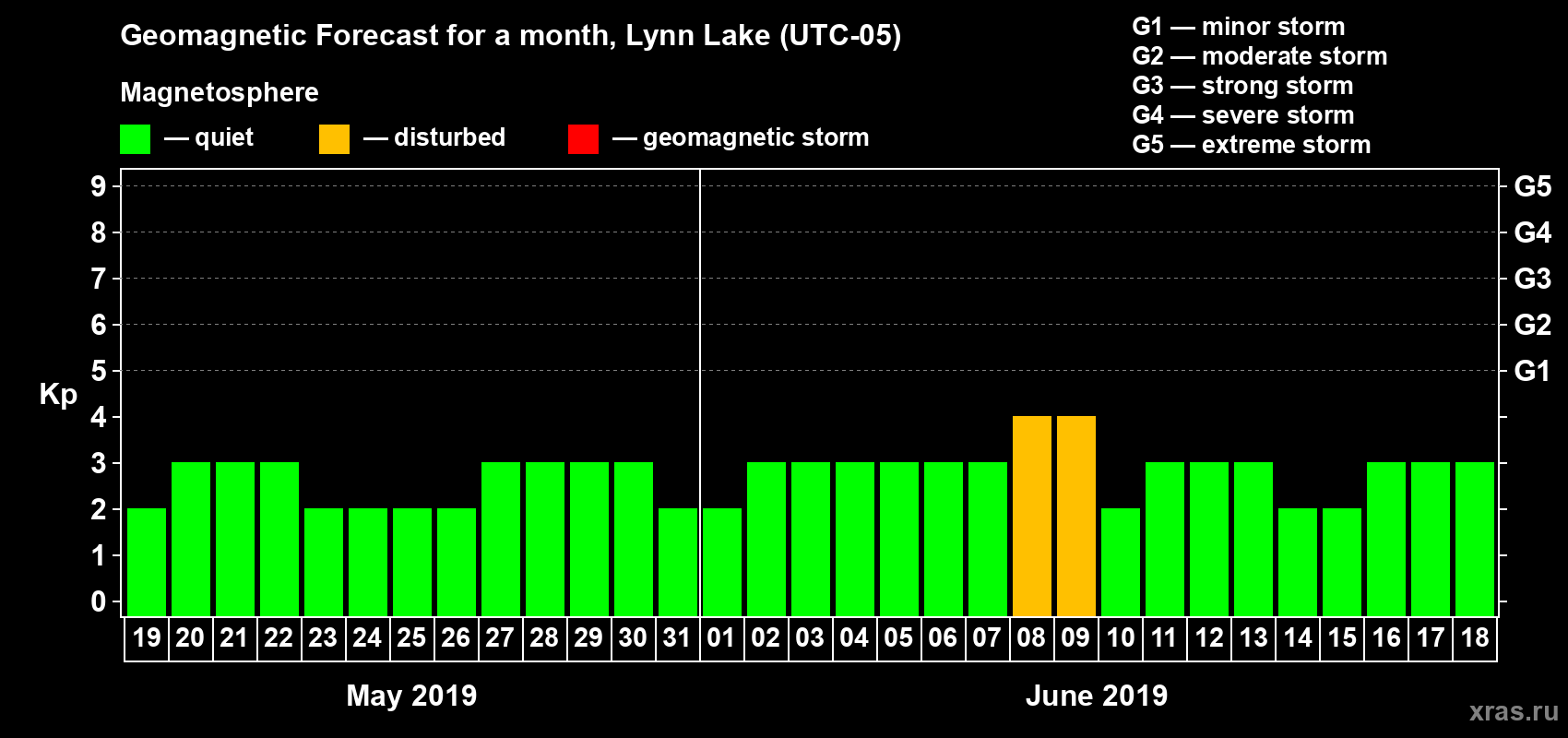Click the orange bar for June 09
1568x738 pixels.
click(x=1076, y=516)
